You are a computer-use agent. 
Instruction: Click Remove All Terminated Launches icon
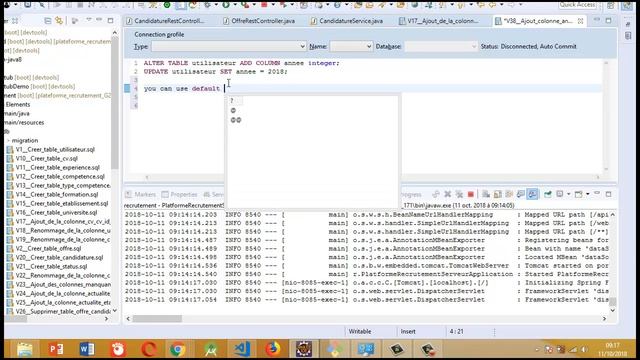click(x=459, y=194)
